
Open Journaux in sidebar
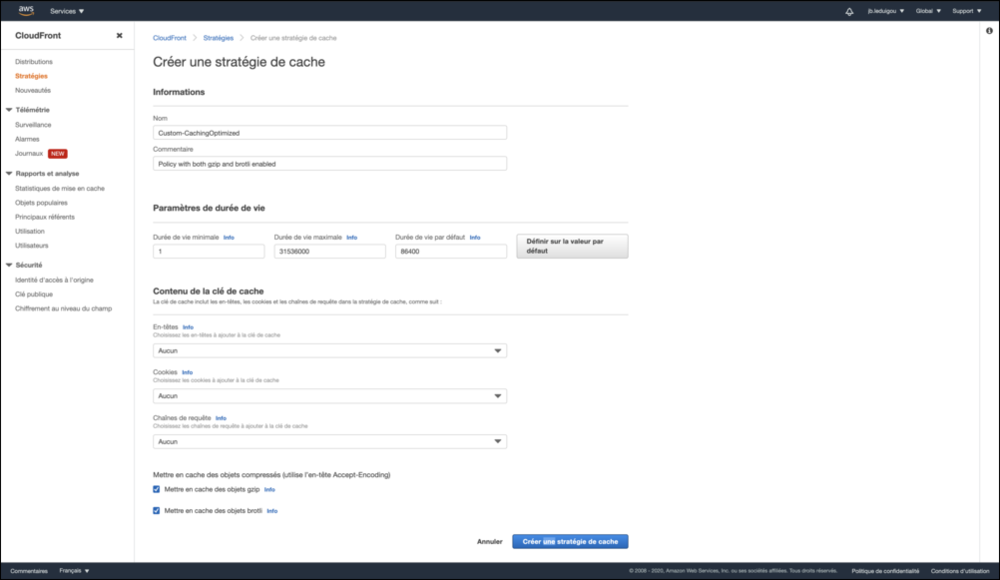29,154
